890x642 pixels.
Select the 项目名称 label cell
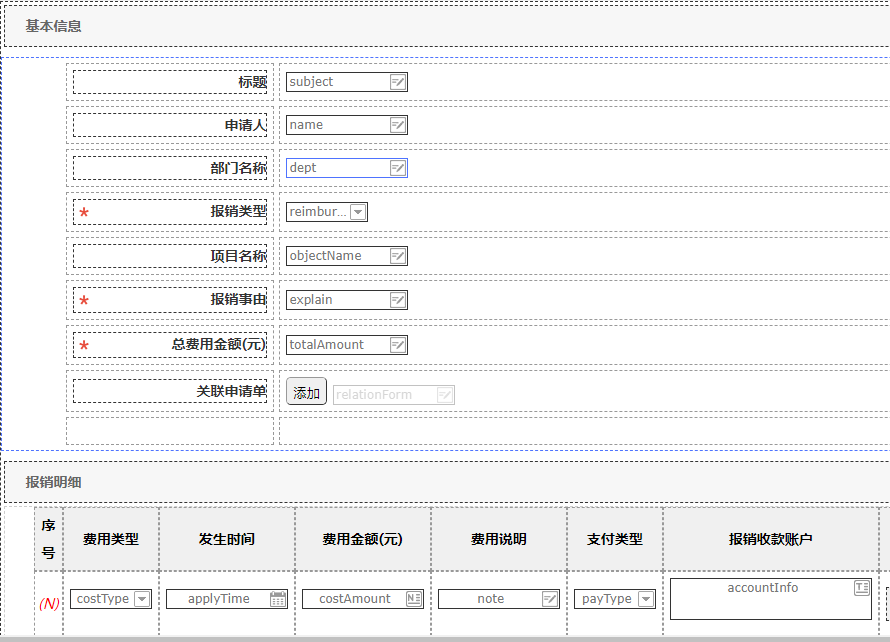pos(170,256)
